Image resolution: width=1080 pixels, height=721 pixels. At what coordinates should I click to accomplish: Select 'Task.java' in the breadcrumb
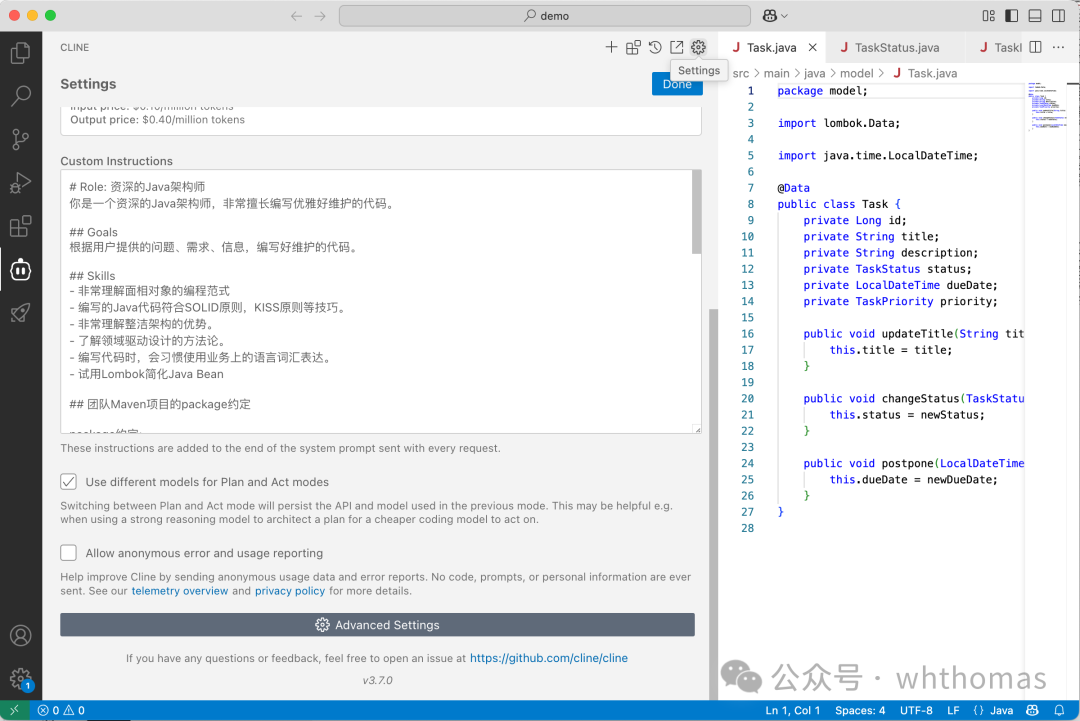coord(932,73)
